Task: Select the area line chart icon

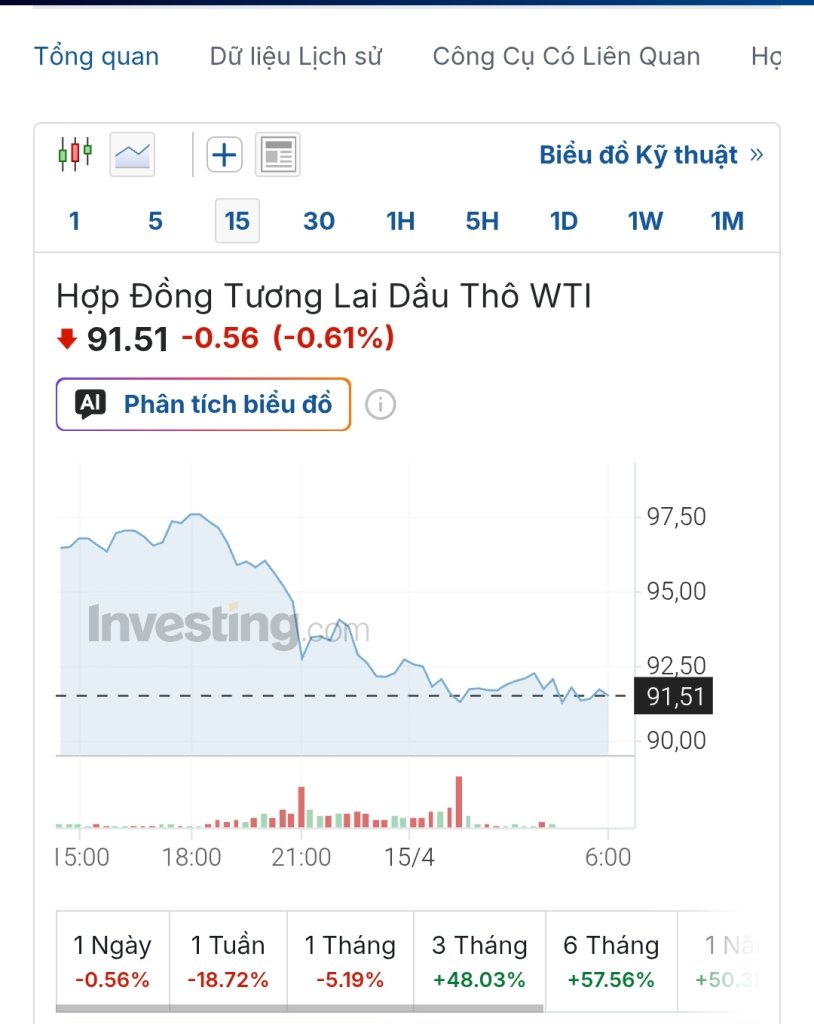Action: tap(132, 155)
